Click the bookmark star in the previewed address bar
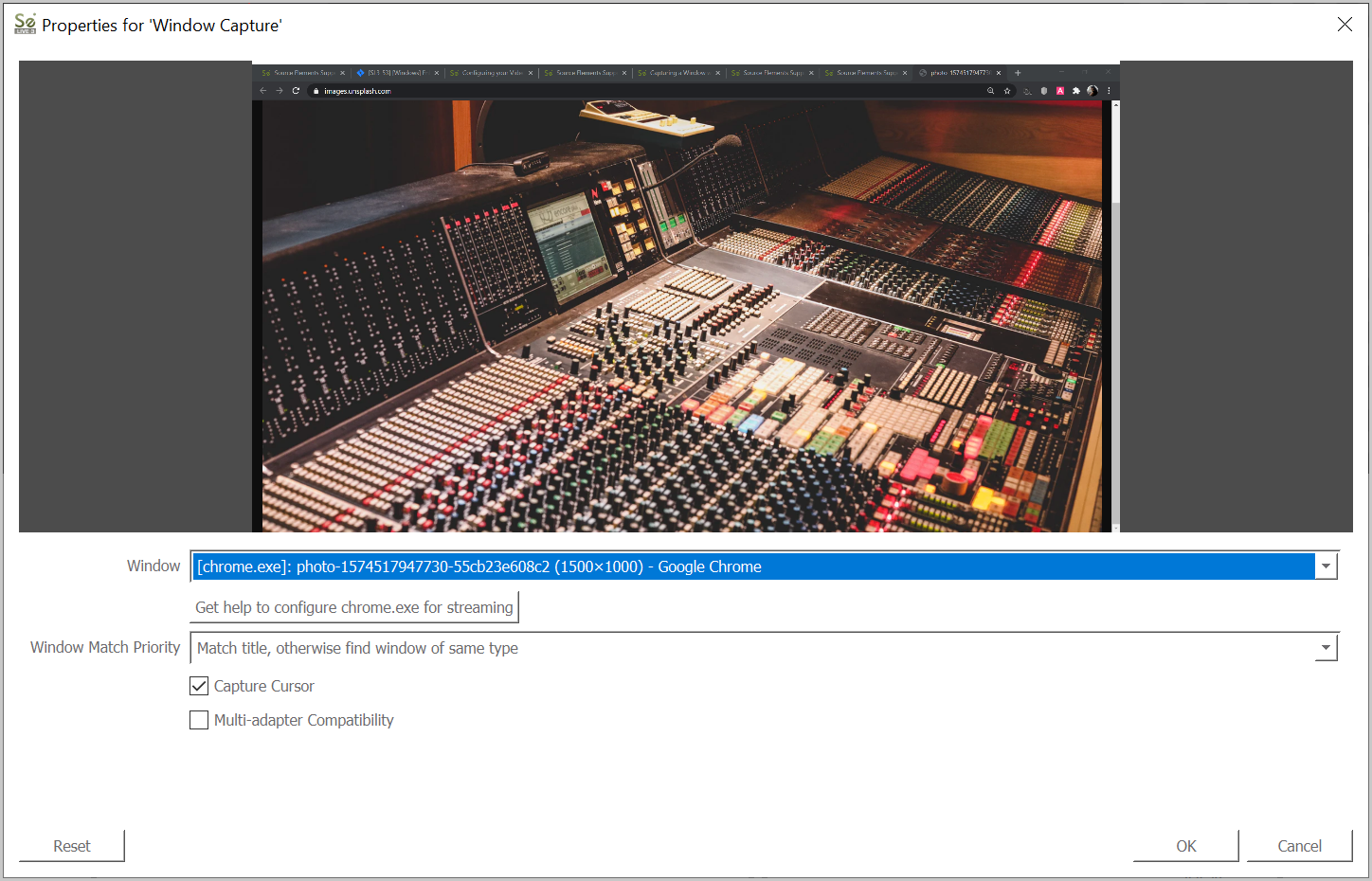This screenshot has width=1372, height=881. [x=1007, y=91]
